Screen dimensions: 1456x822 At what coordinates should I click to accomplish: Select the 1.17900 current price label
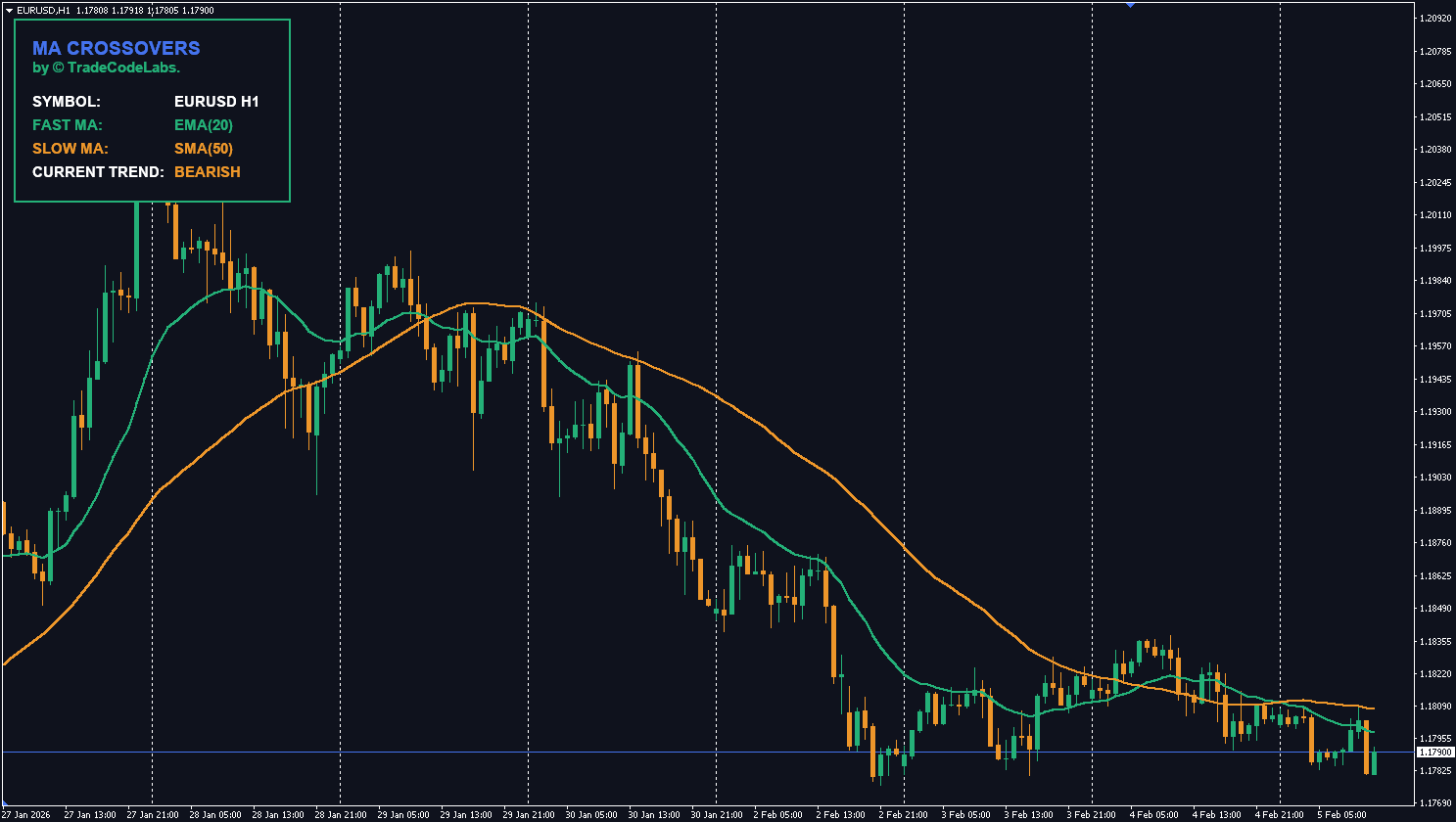tap(1434, 752)
